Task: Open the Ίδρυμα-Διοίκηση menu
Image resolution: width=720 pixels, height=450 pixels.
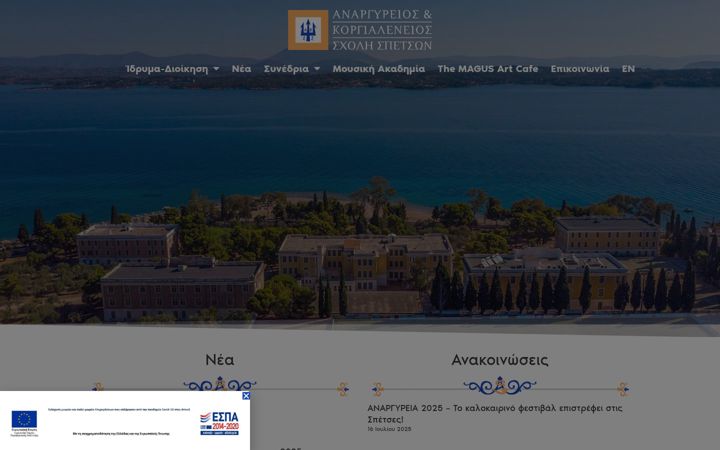Action: point(167,69)
